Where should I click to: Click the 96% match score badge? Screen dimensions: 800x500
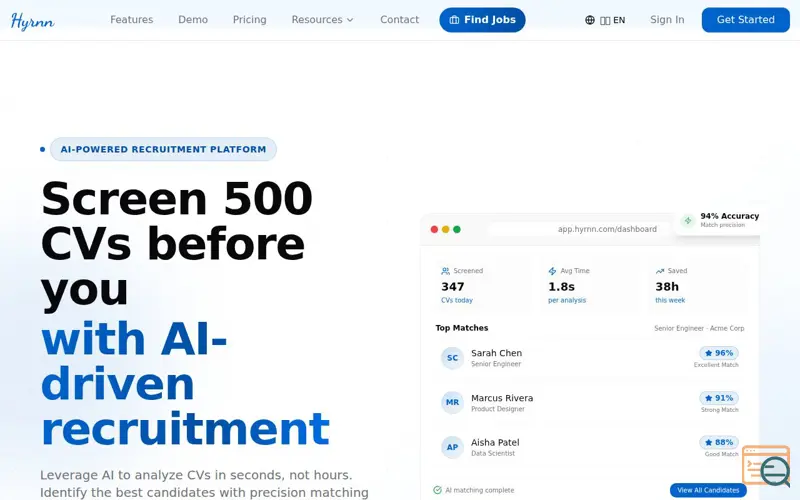tap(718, 353)
